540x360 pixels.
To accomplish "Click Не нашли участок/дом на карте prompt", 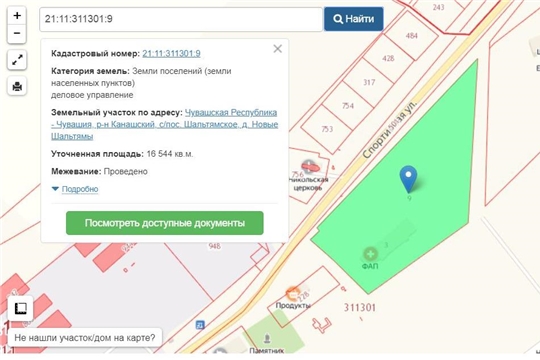I will [85, 338].
